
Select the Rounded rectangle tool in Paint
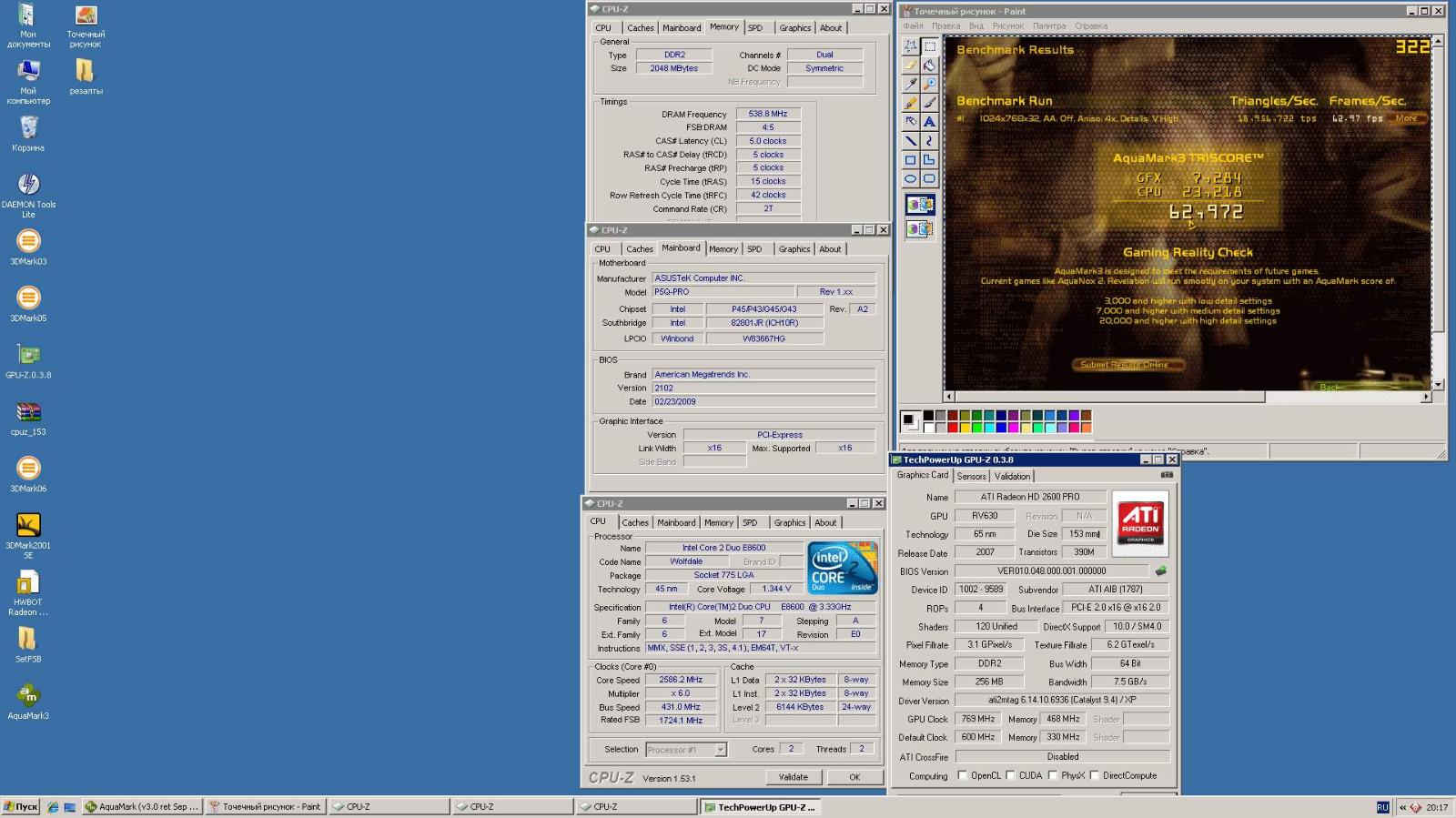point(929,179)
